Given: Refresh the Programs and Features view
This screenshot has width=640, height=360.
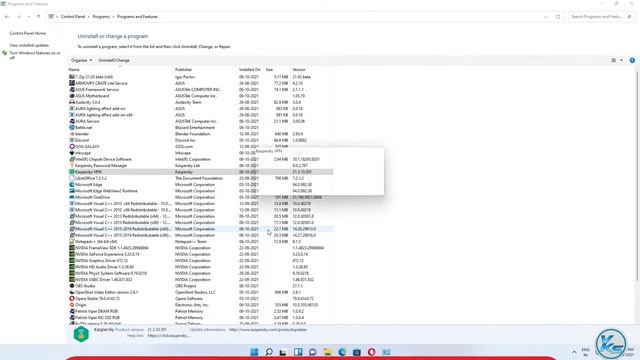Looking at the screenshot, I should pos(558,17).
